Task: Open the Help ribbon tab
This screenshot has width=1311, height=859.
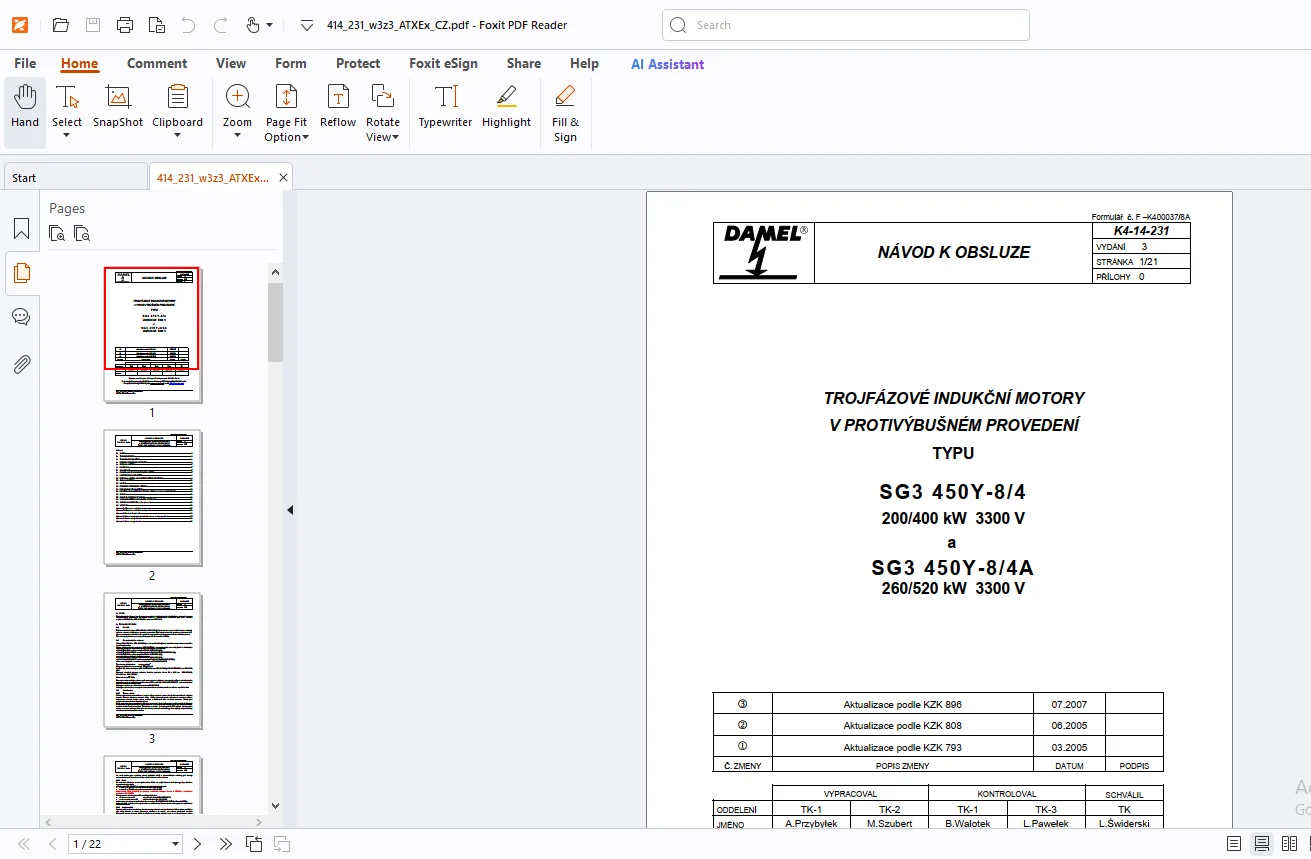Action: click(x=584, y=63)
